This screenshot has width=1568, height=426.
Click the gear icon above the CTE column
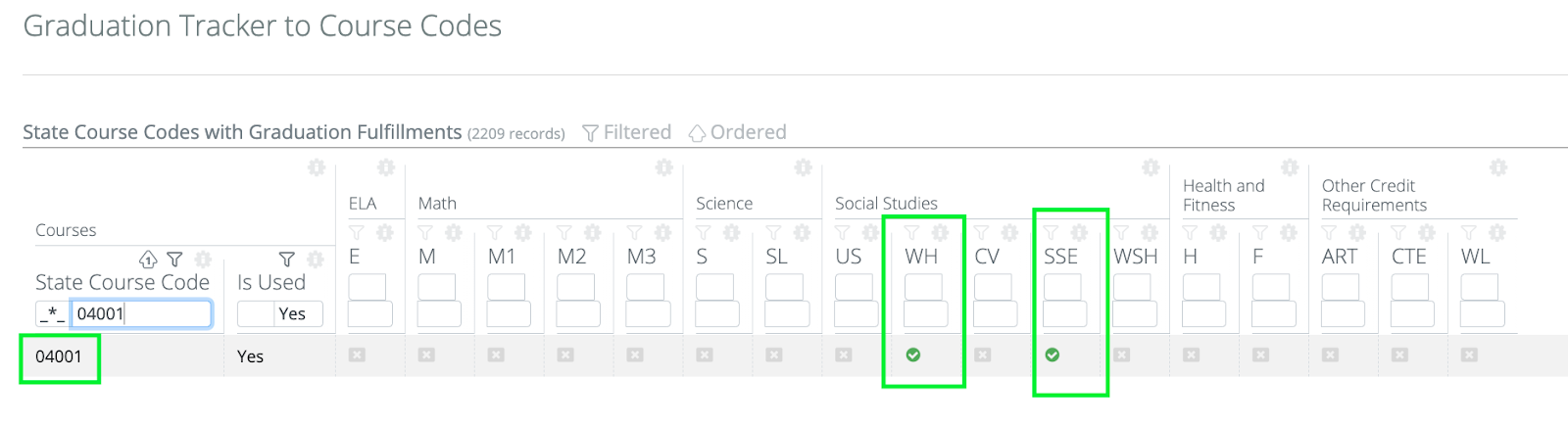(x=1427, y=233)
